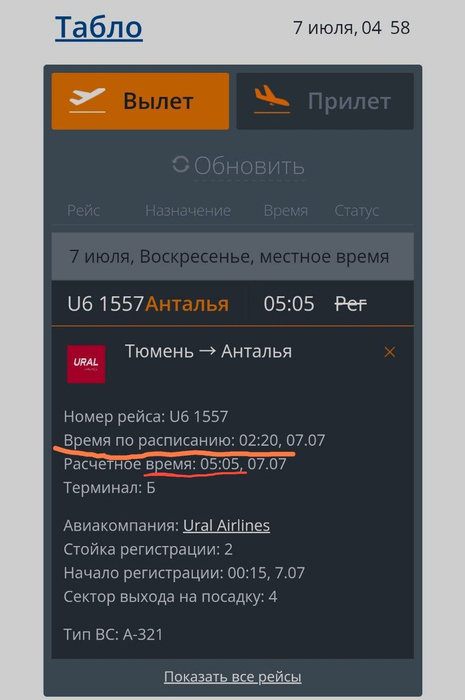Click the Время column header
The width and height of the screenshot is (465, 700).
tap(286, 210)
